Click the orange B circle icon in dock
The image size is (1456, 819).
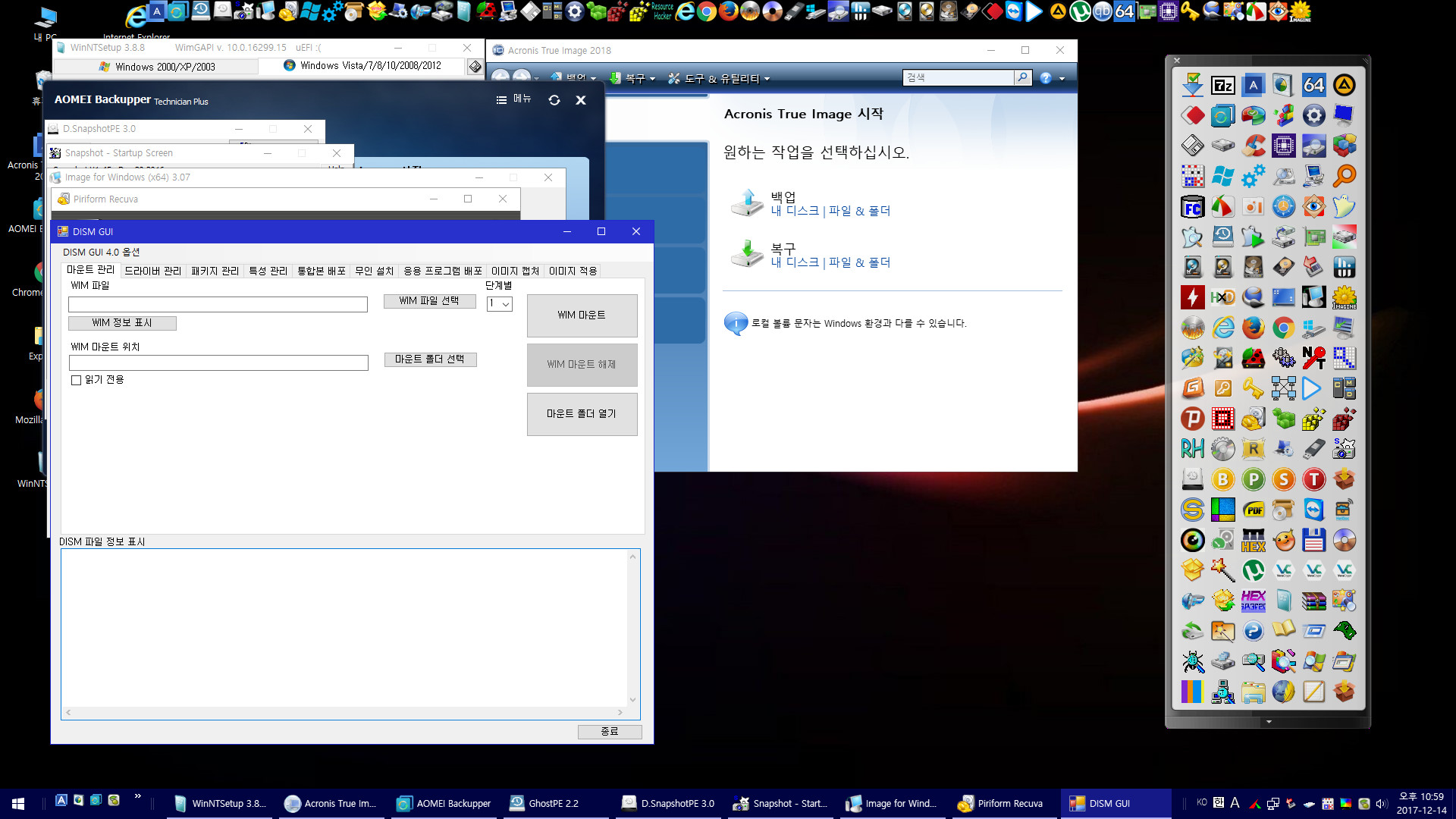[x=1222, y=479]
